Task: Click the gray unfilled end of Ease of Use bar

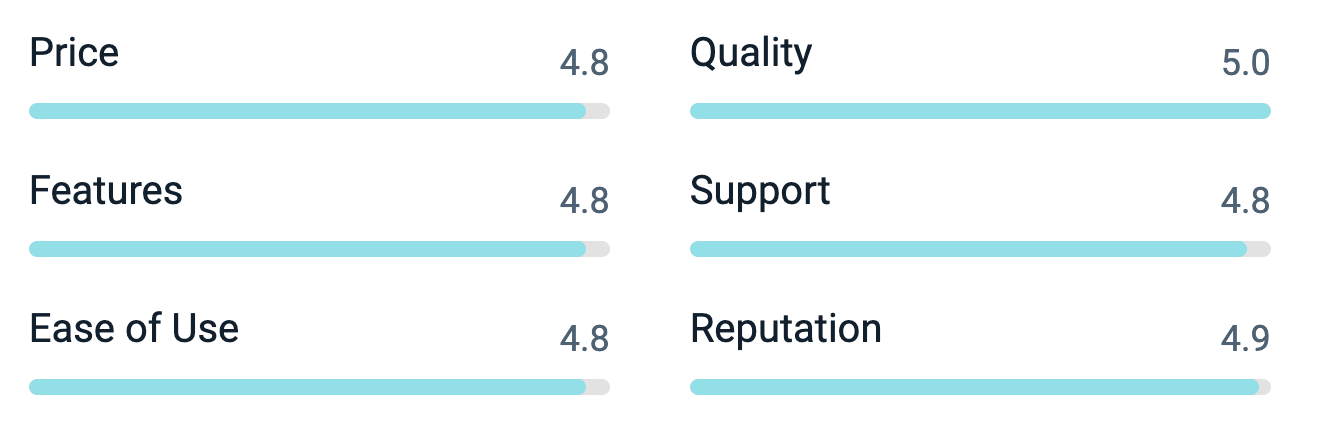Action: (x=598, y=387)
